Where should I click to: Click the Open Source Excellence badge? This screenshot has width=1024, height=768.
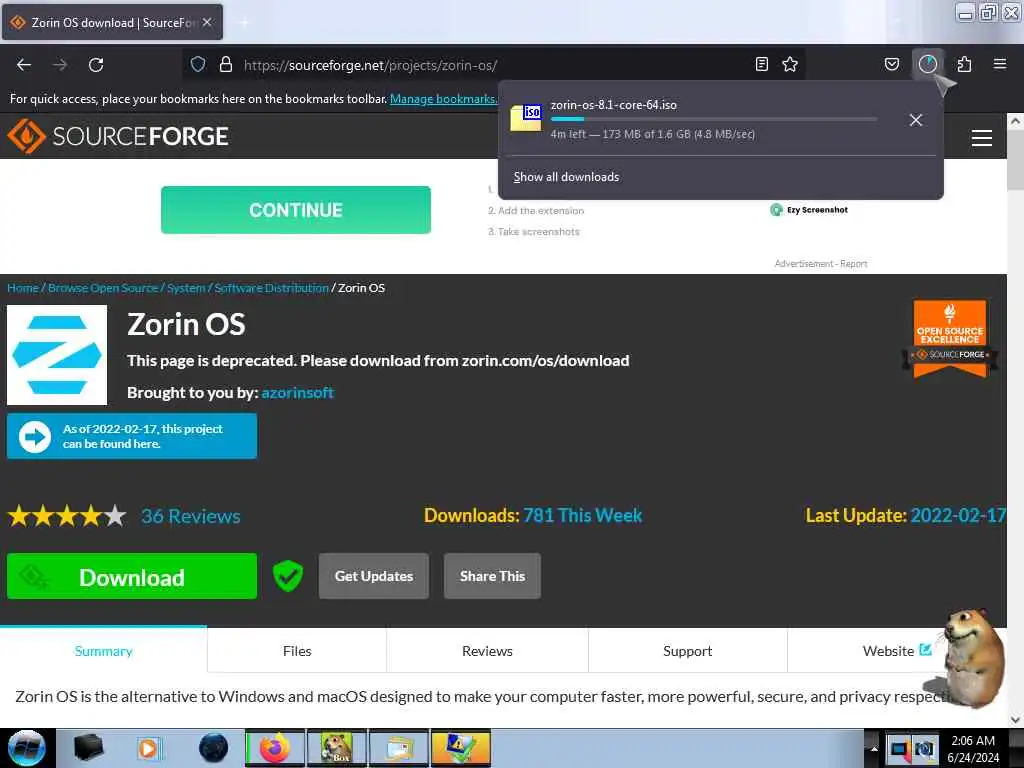(950, 338)
